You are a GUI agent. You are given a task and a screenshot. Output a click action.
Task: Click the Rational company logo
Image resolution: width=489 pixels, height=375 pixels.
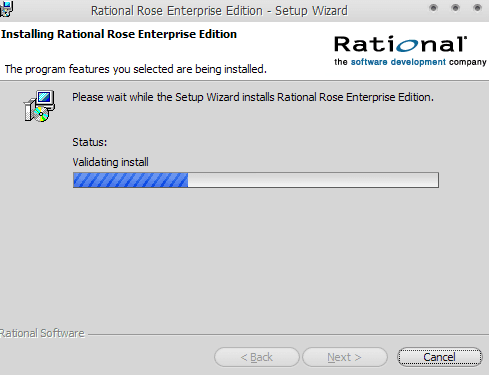pos(400,44)
